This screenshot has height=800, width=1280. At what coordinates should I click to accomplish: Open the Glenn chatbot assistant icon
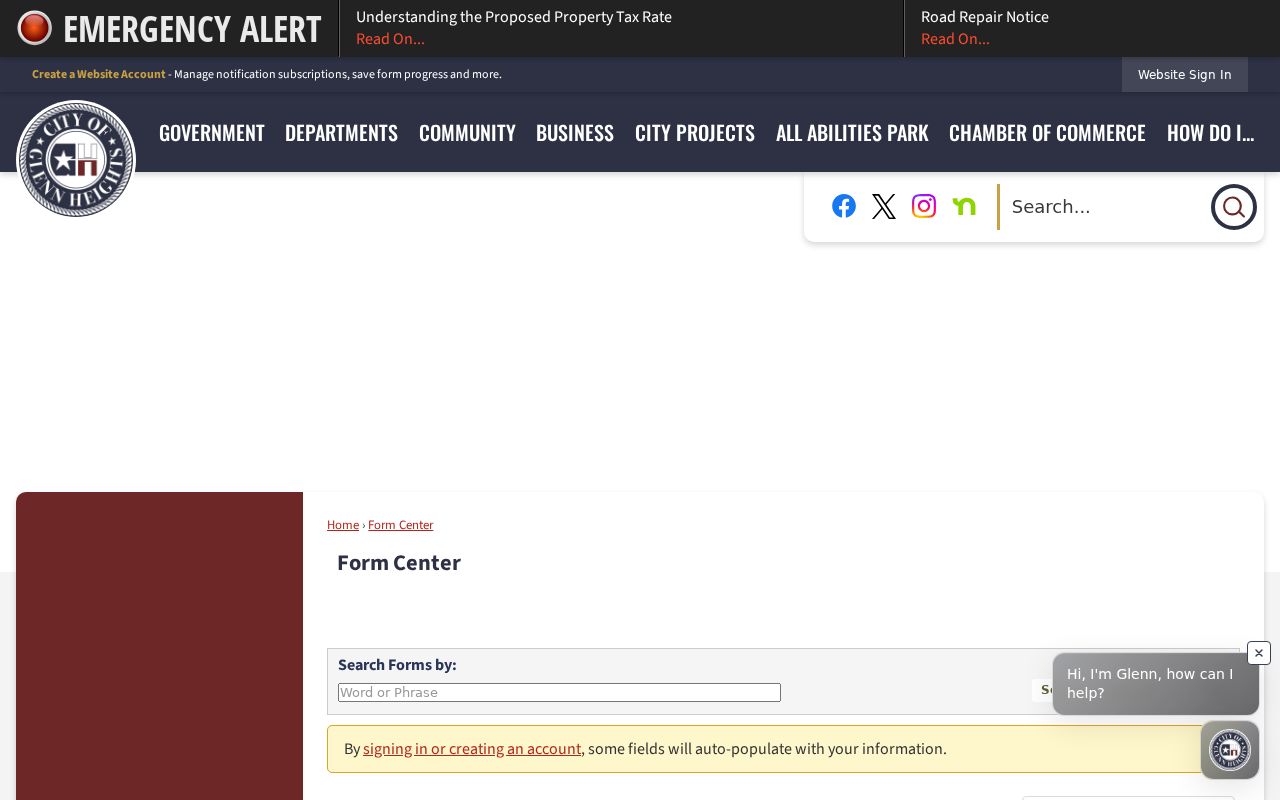click(1230, 750)
